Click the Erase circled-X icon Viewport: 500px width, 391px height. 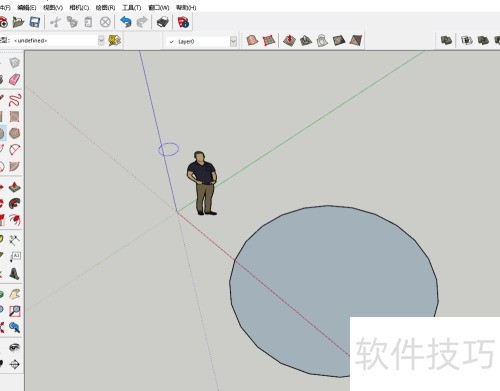[x=105, y=22]
